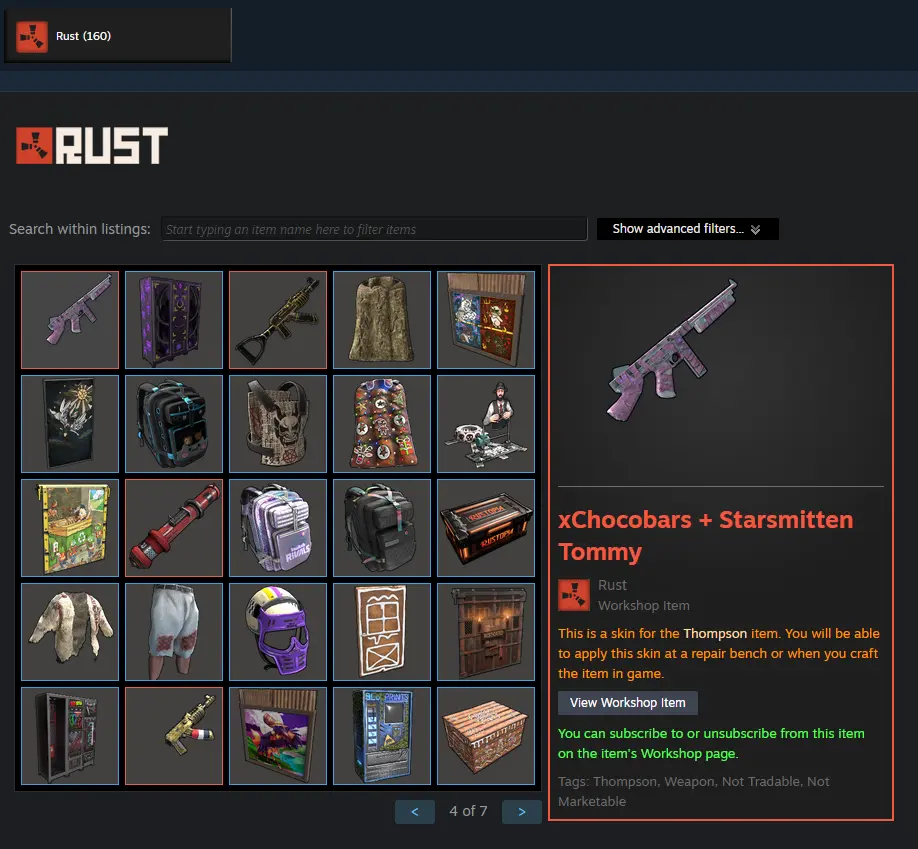Select the Rustoria storage box skin

pyautogui.click(x=486, y=528)
